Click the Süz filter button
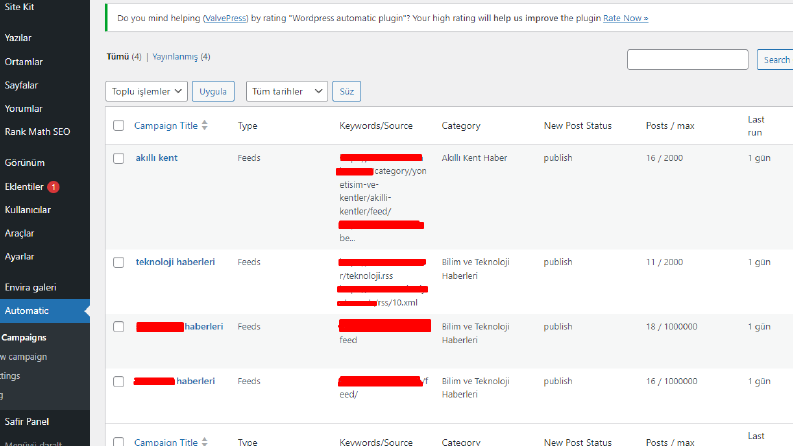The height and width of the screenshot is (446, 793). pos(346,92)
